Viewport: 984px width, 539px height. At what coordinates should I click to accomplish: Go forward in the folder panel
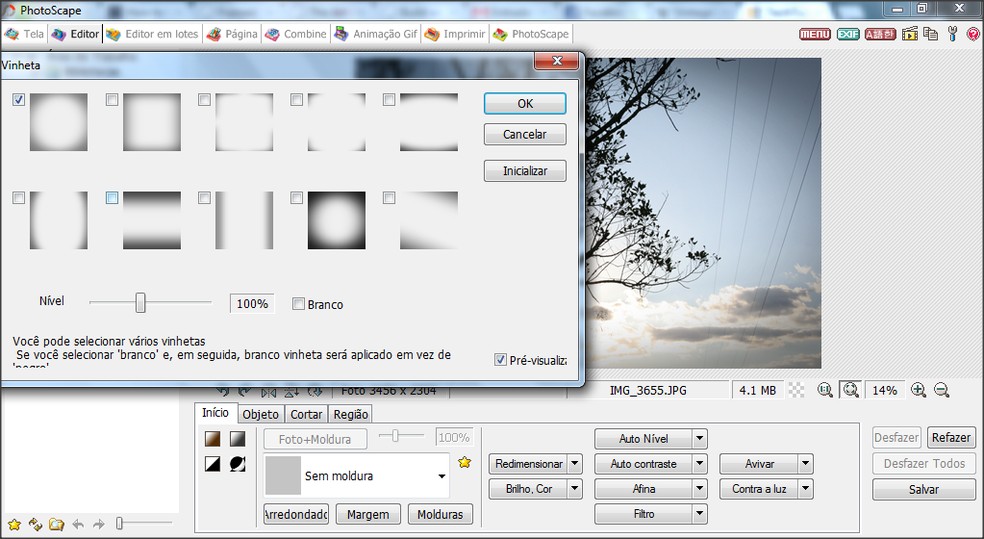click(x=99, y=524)
